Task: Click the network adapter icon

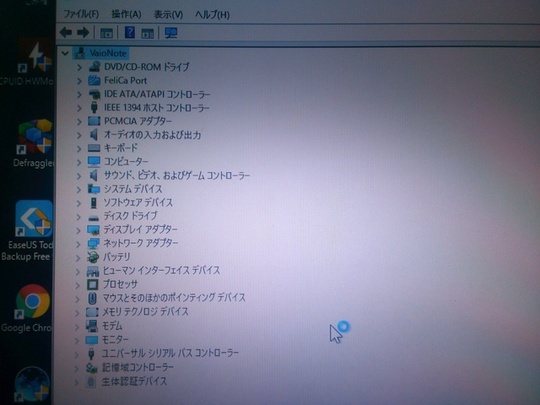Action: tap(93, 243)
